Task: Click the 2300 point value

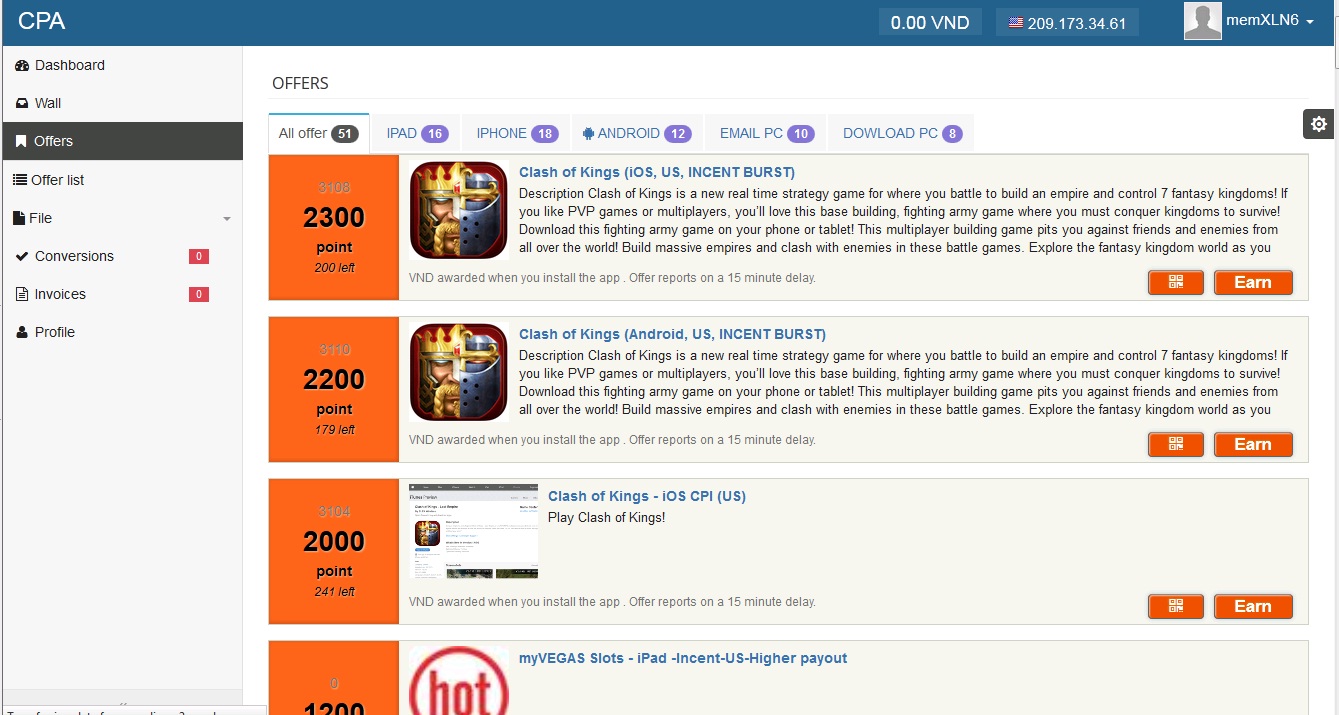Action: coord(334,217)
